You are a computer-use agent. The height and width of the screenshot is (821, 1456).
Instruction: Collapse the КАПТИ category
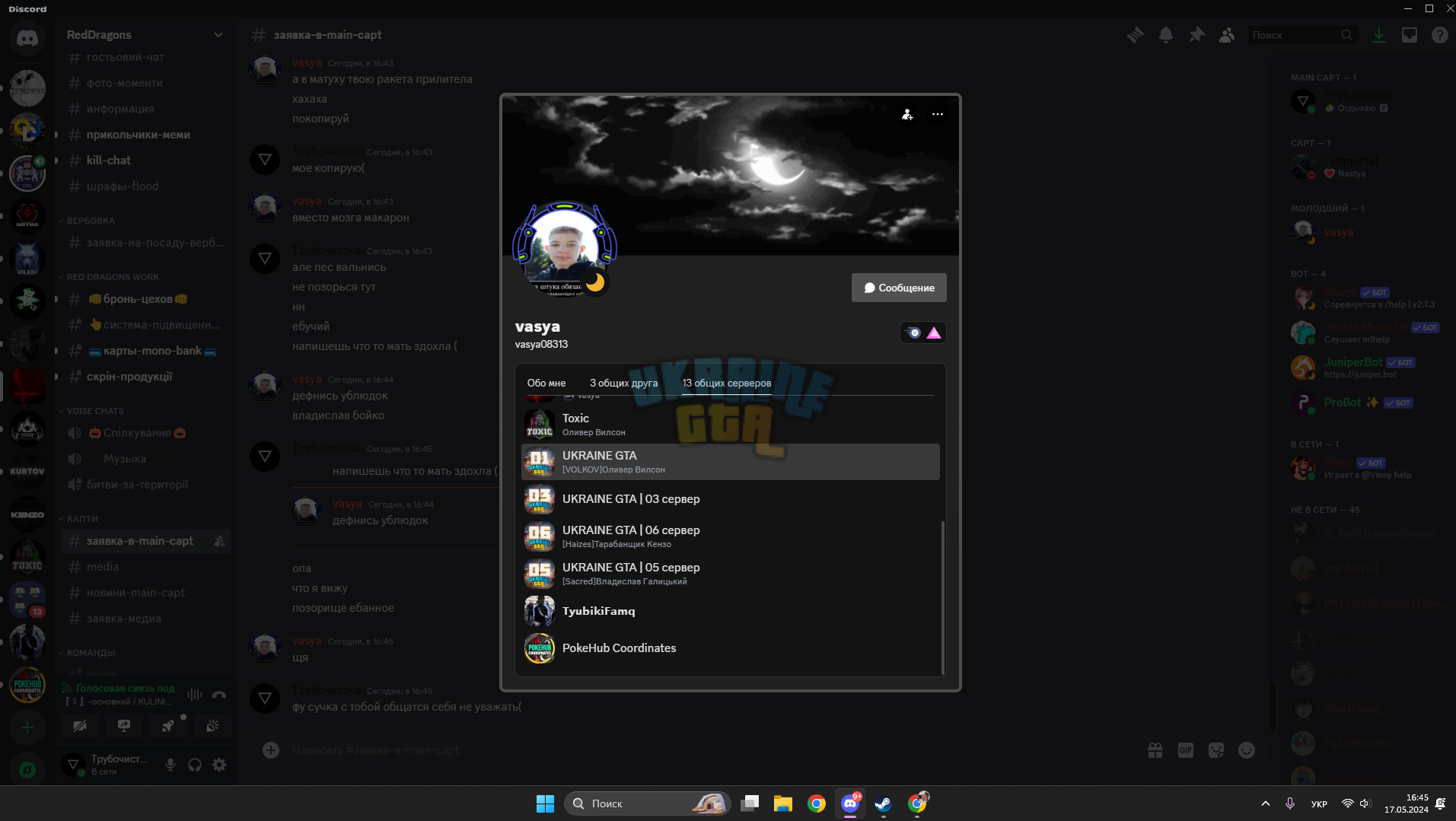pos(82,519)
